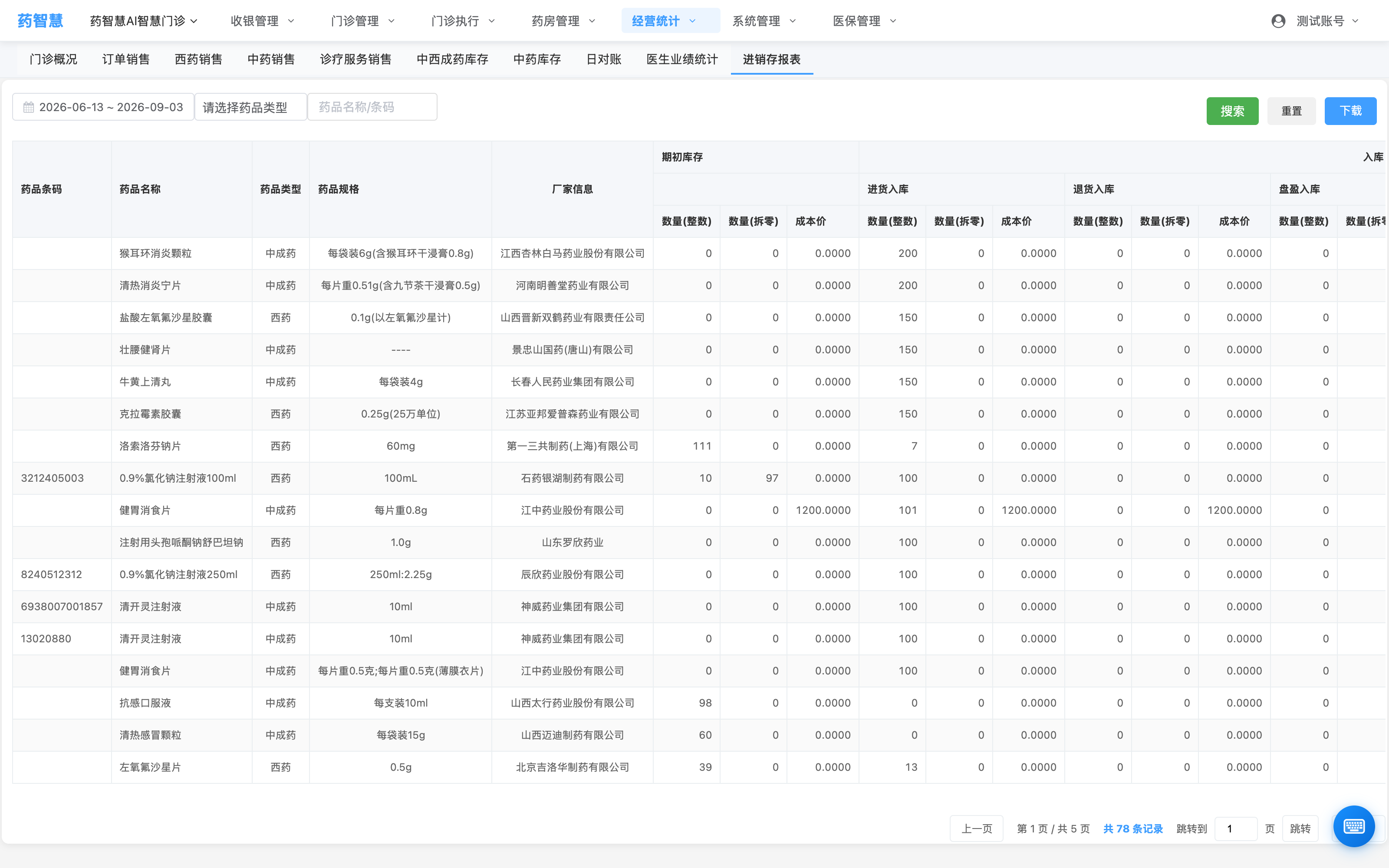Click the 跳转 page jump button
This screenshot has height=868, width=1389.
(1300, 829)
